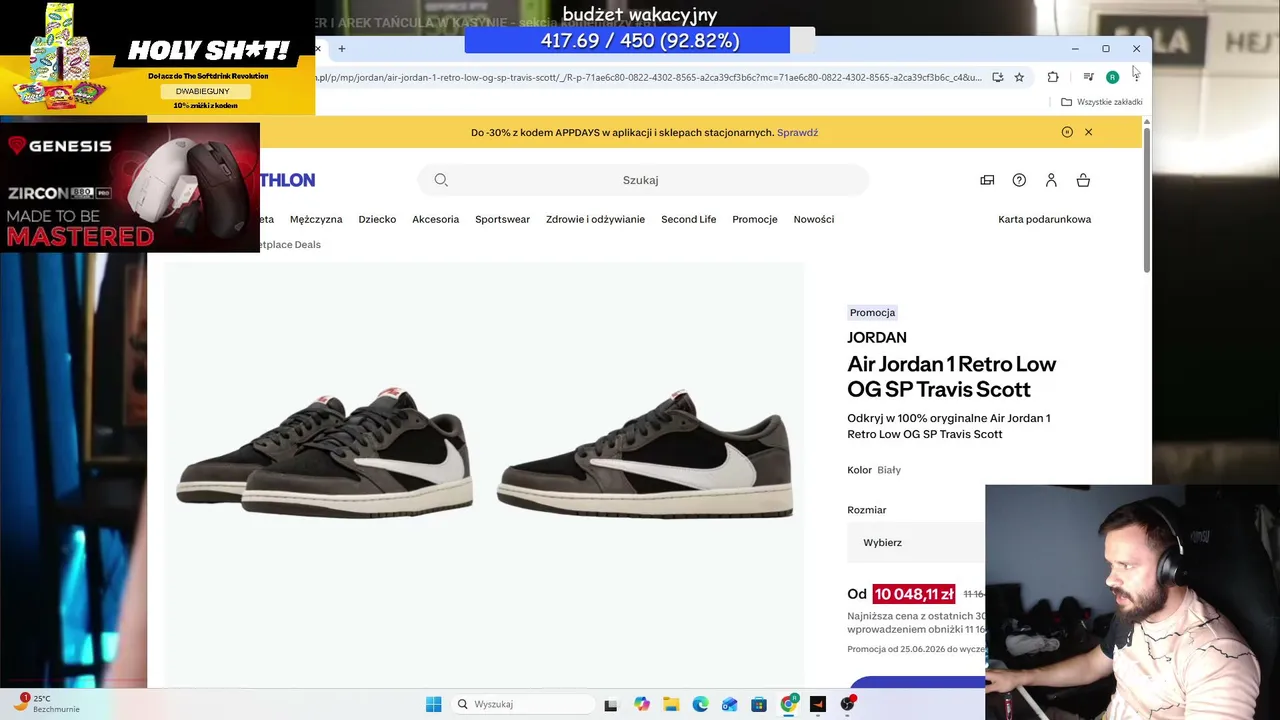Open the Second Life menu item
The height and width of the screenshot is (720, 1280).
click(x=688, y=219)
